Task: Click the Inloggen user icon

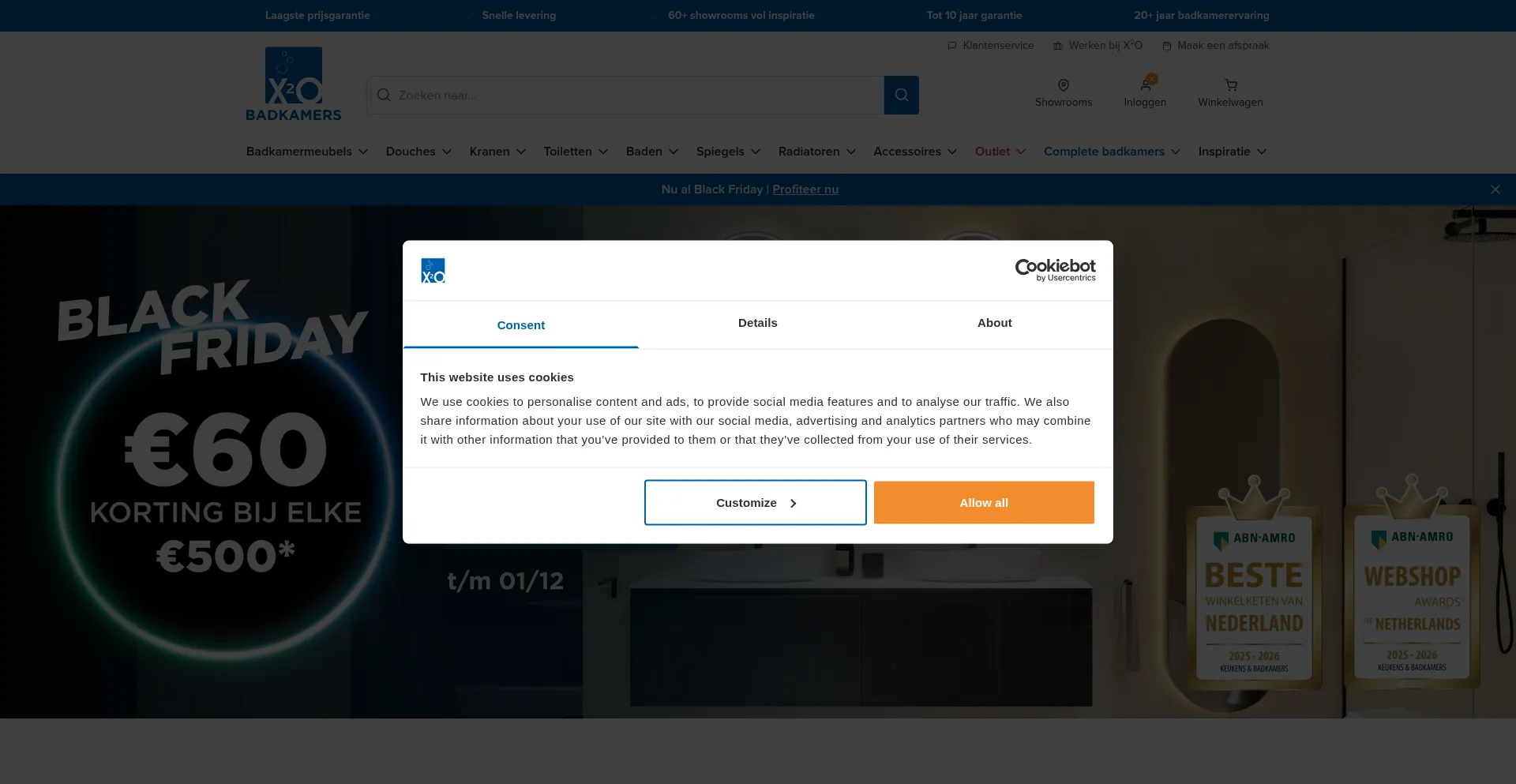Action: coord(1145,85)
